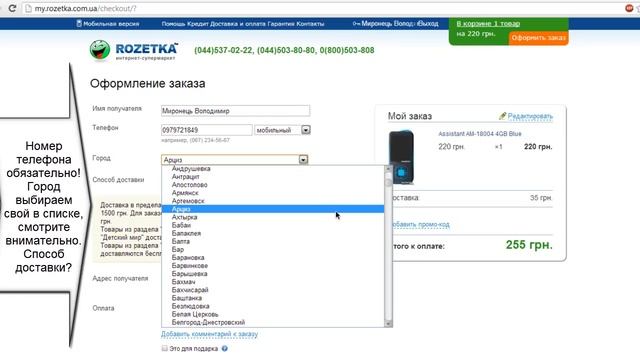
Task: Pick 'Ахтырка' from the city list
Action: tap(184, 217)
